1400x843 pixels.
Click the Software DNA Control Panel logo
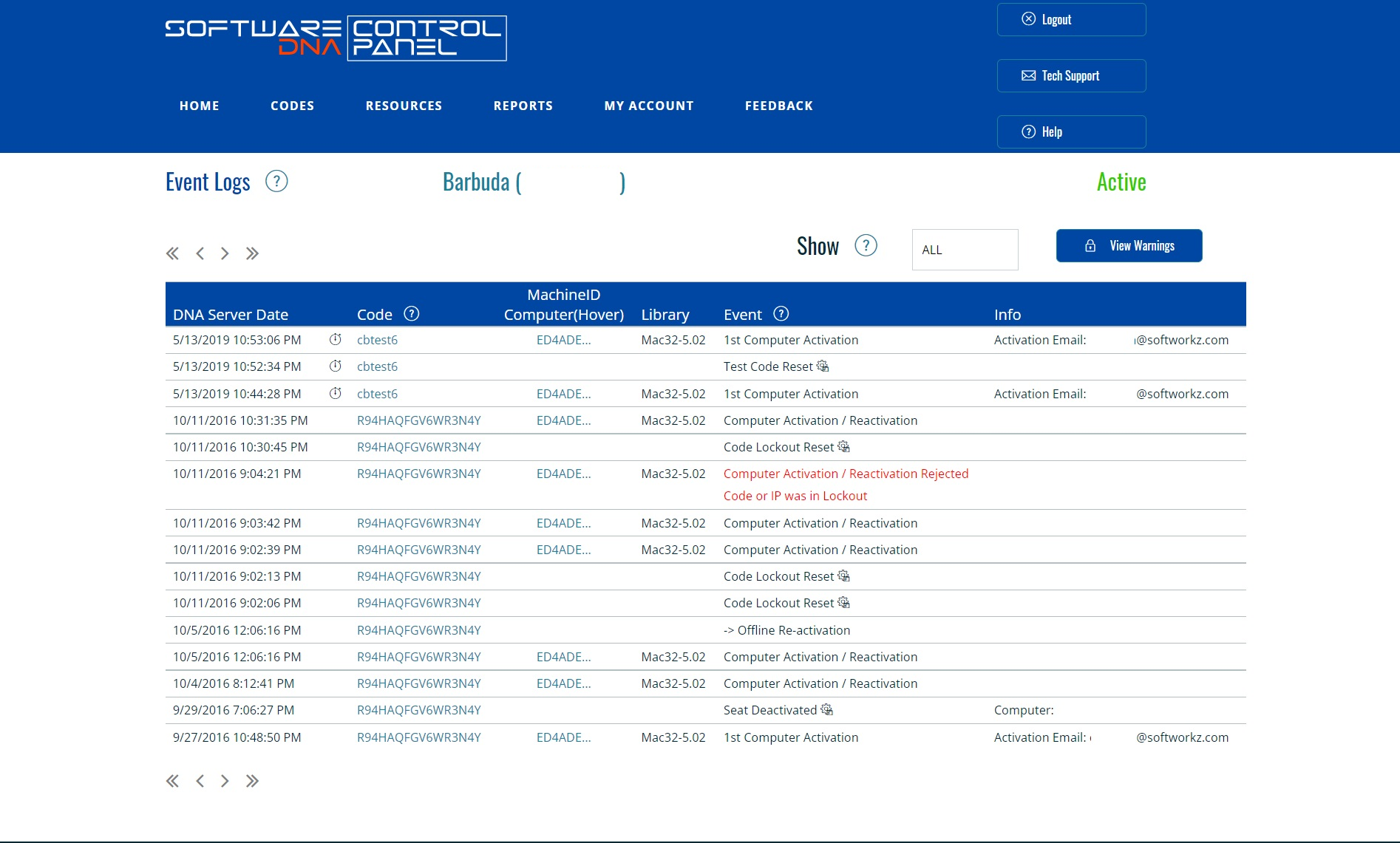pyautogui.click(x=336, y=38)
